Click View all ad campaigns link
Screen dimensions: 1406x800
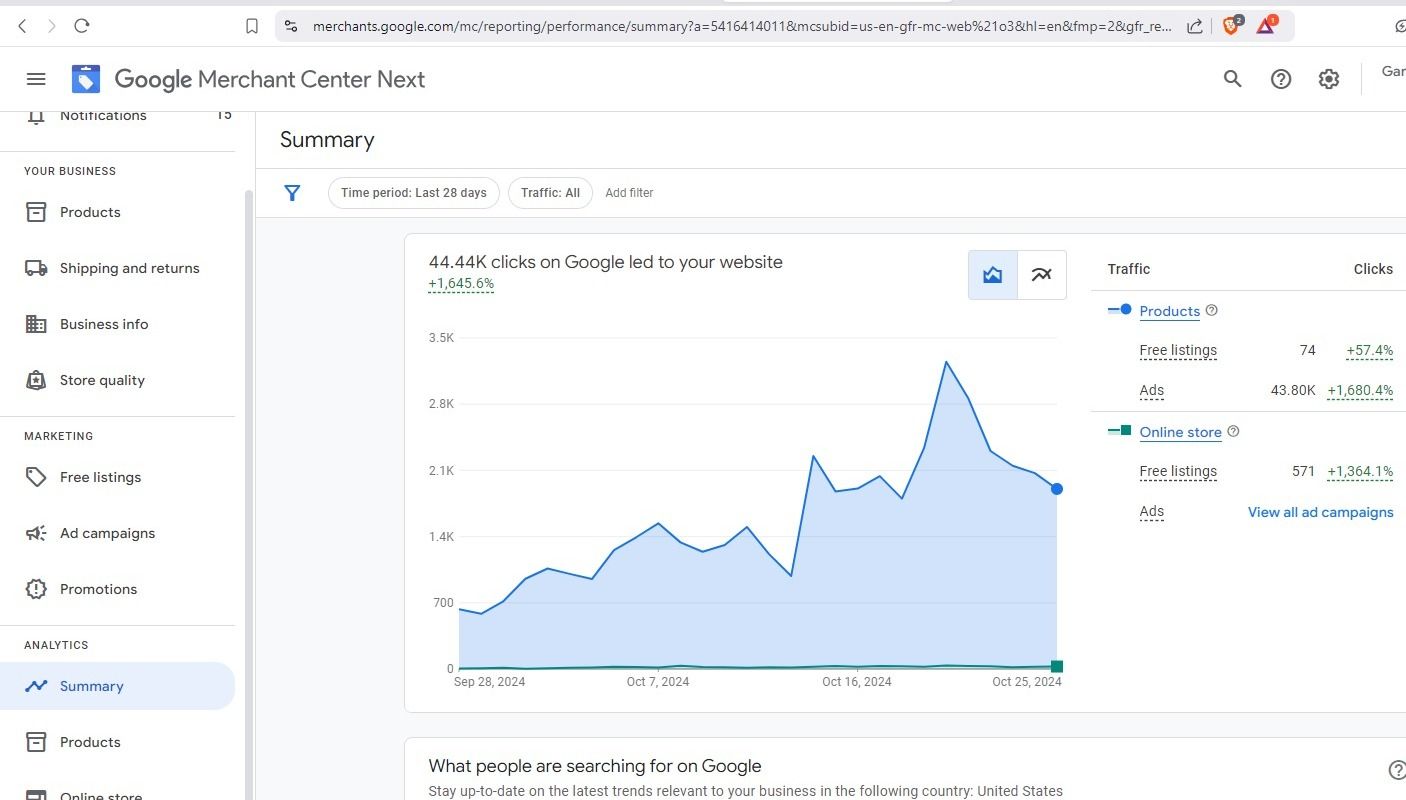click(x=1320, y=512)
